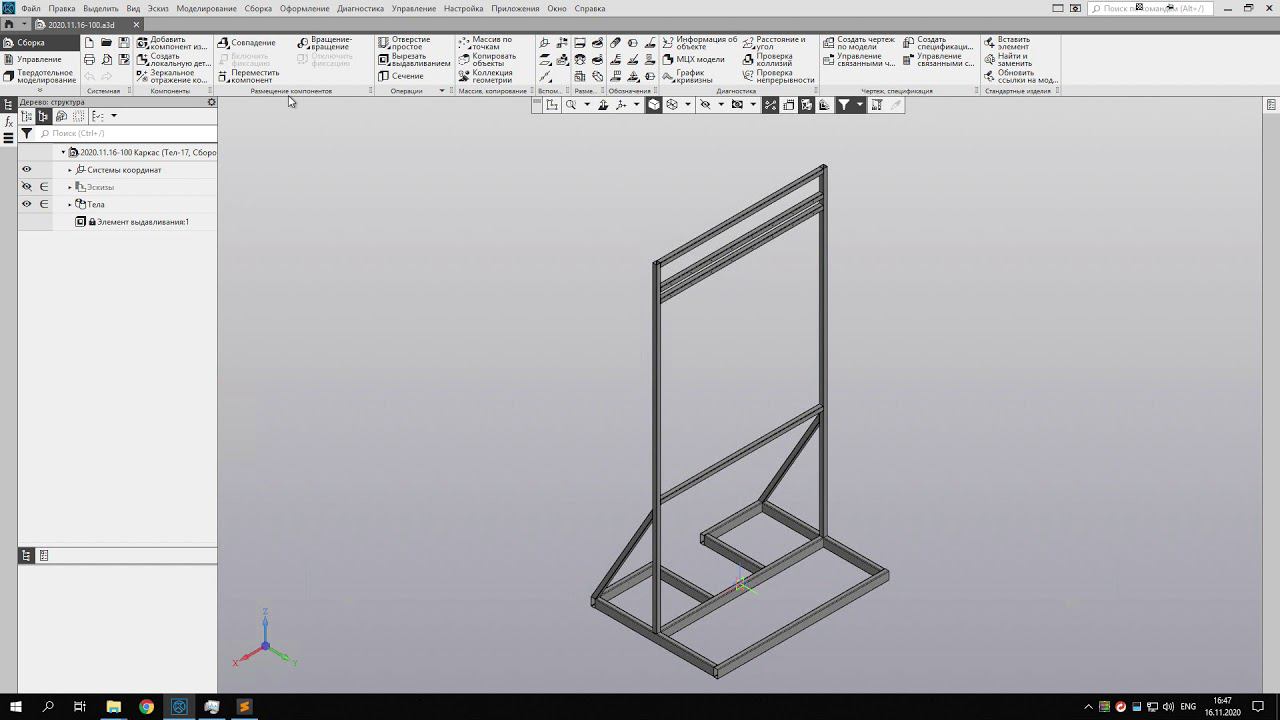The image size is (1280, 720).
Task: Open the tree display options dropdown arrow
Action: (x=113, y=117)
